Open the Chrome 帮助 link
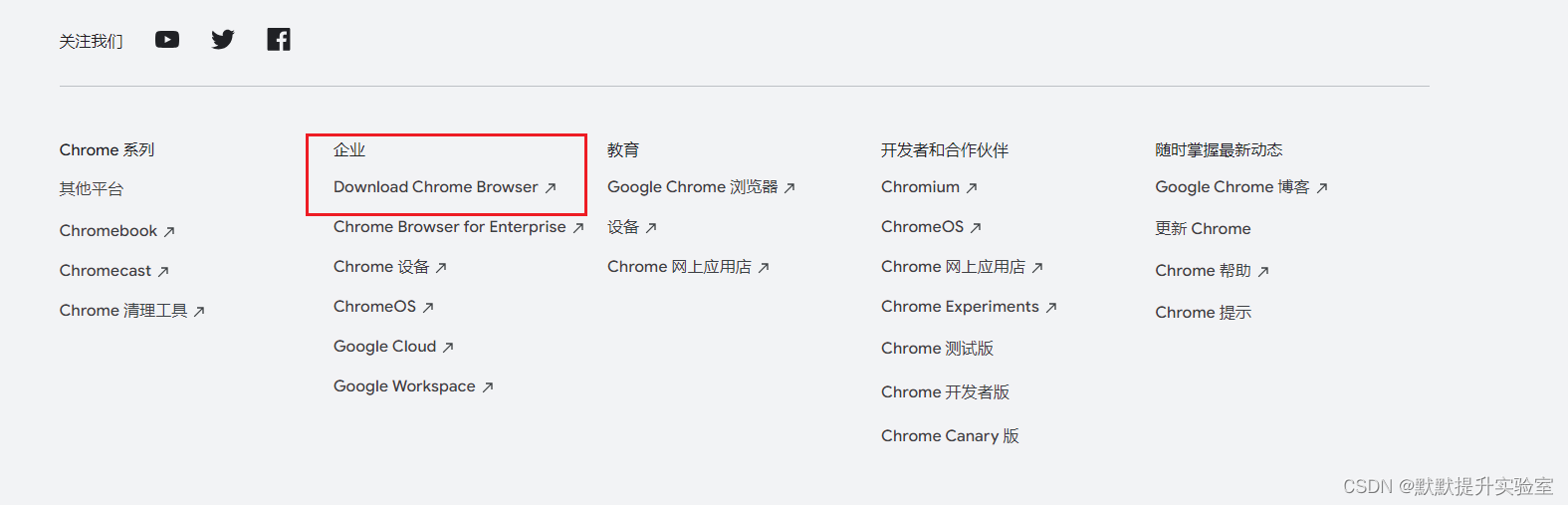Image resolution: width=1568 pixels, height=505 pixels. (1213, 271)
